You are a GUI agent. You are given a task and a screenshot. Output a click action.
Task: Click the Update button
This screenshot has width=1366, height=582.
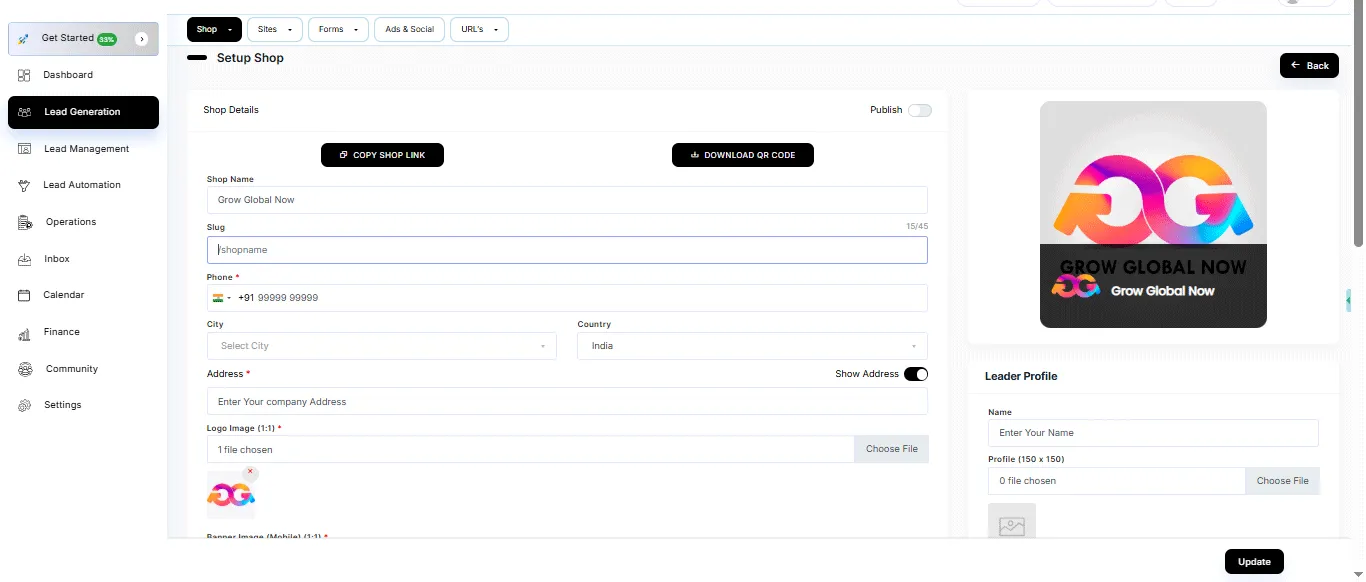tap(1254, 561)
